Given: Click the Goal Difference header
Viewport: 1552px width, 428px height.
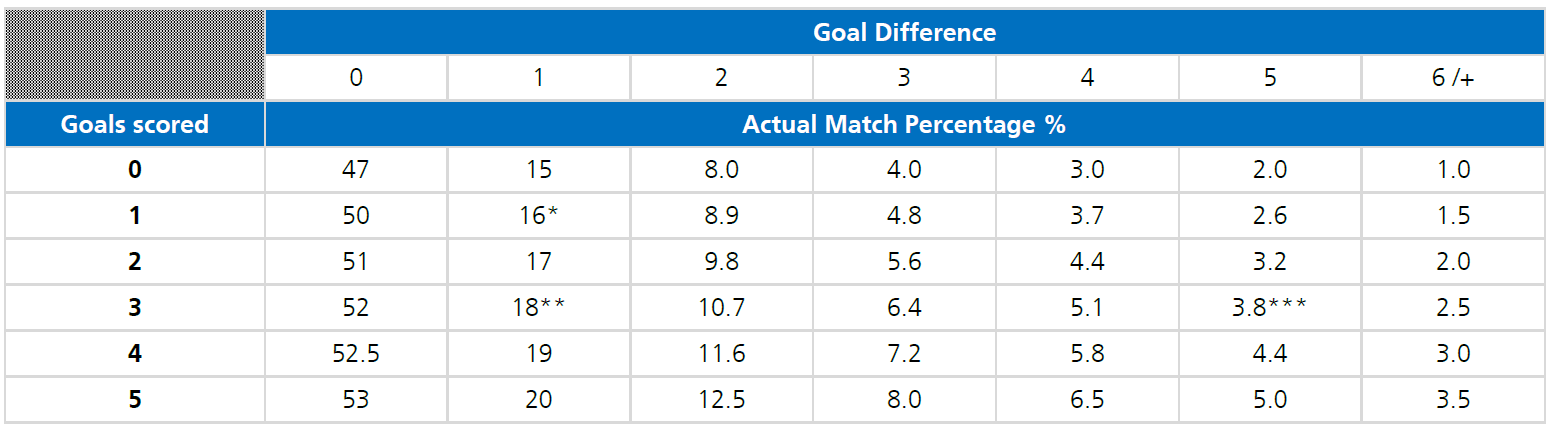Looking at the screenshot, I should [x=904, y=32].
